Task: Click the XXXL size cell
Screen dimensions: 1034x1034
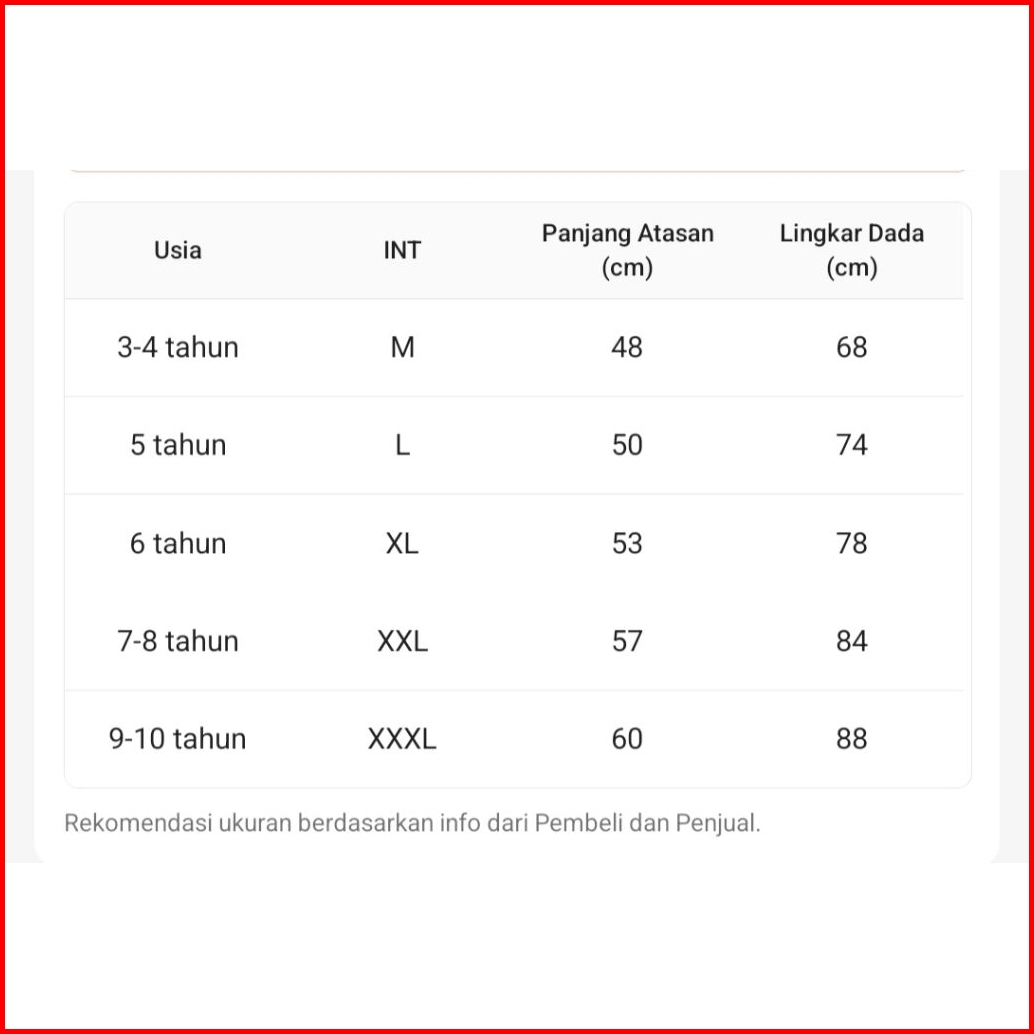Action: pyautogui.click(x=402, y=739)
